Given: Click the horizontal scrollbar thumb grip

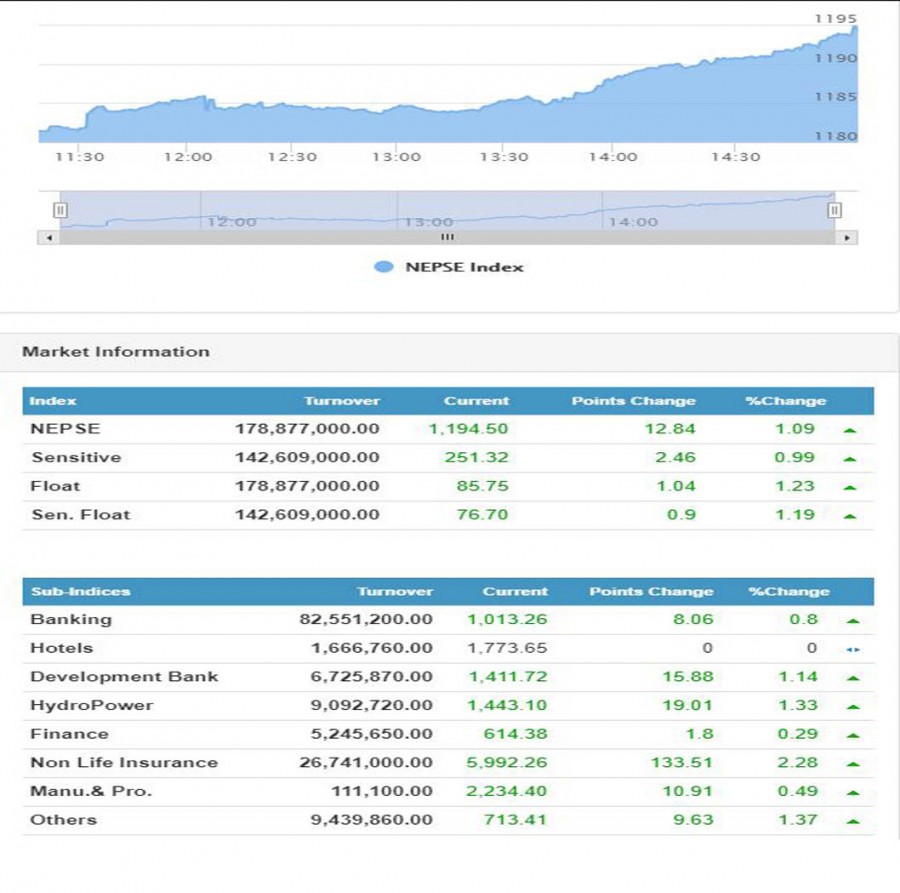Looking at the screenshot, I should tap(447, 237).
